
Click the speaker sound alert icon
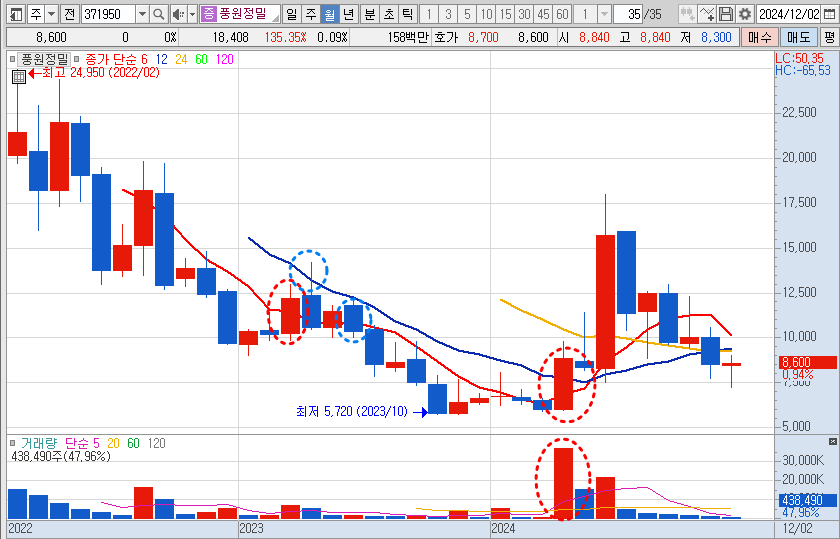point(178,14)
